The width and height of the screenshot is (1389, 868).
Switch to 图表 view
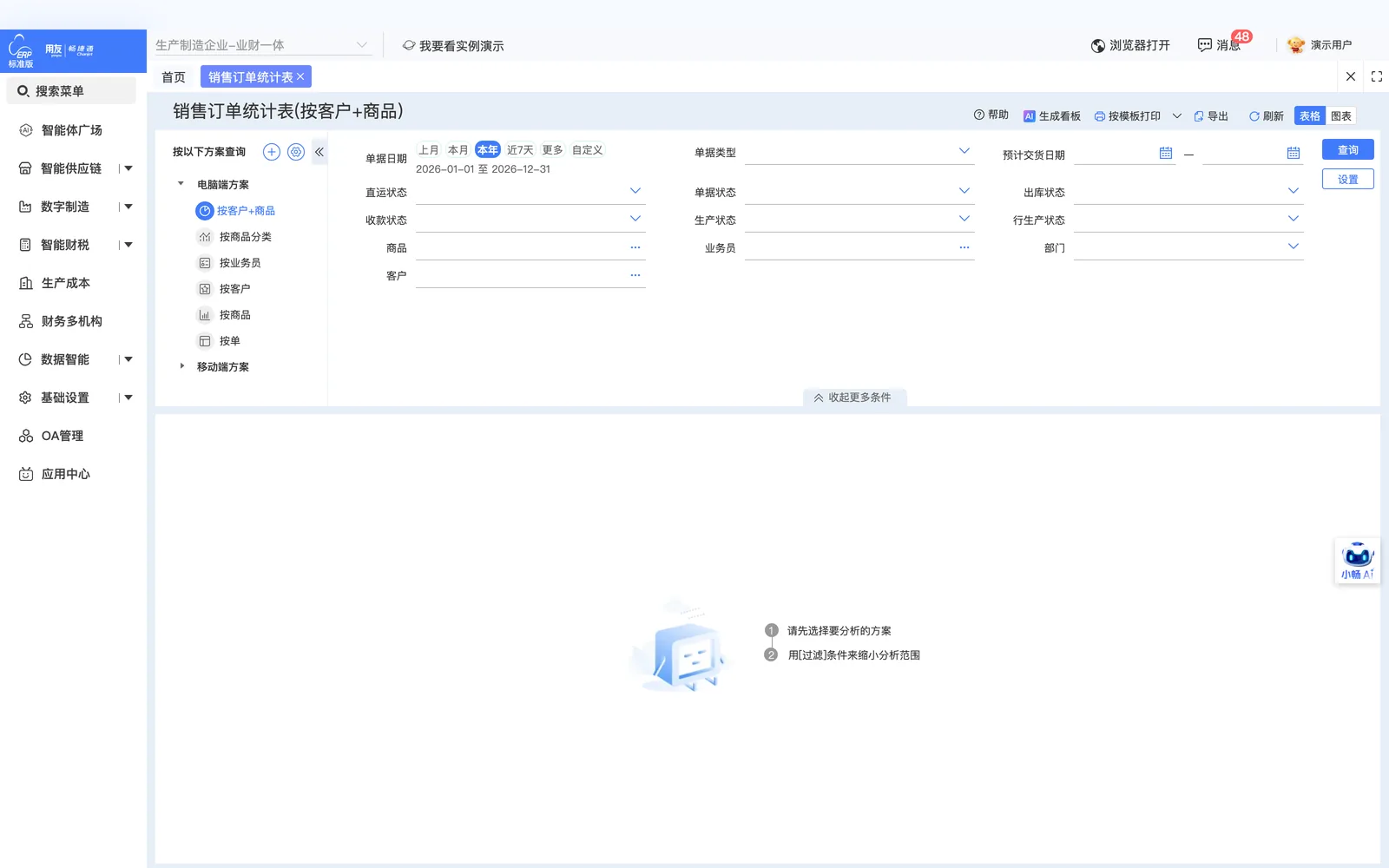pyautogui.click(x=1341, y=115)
